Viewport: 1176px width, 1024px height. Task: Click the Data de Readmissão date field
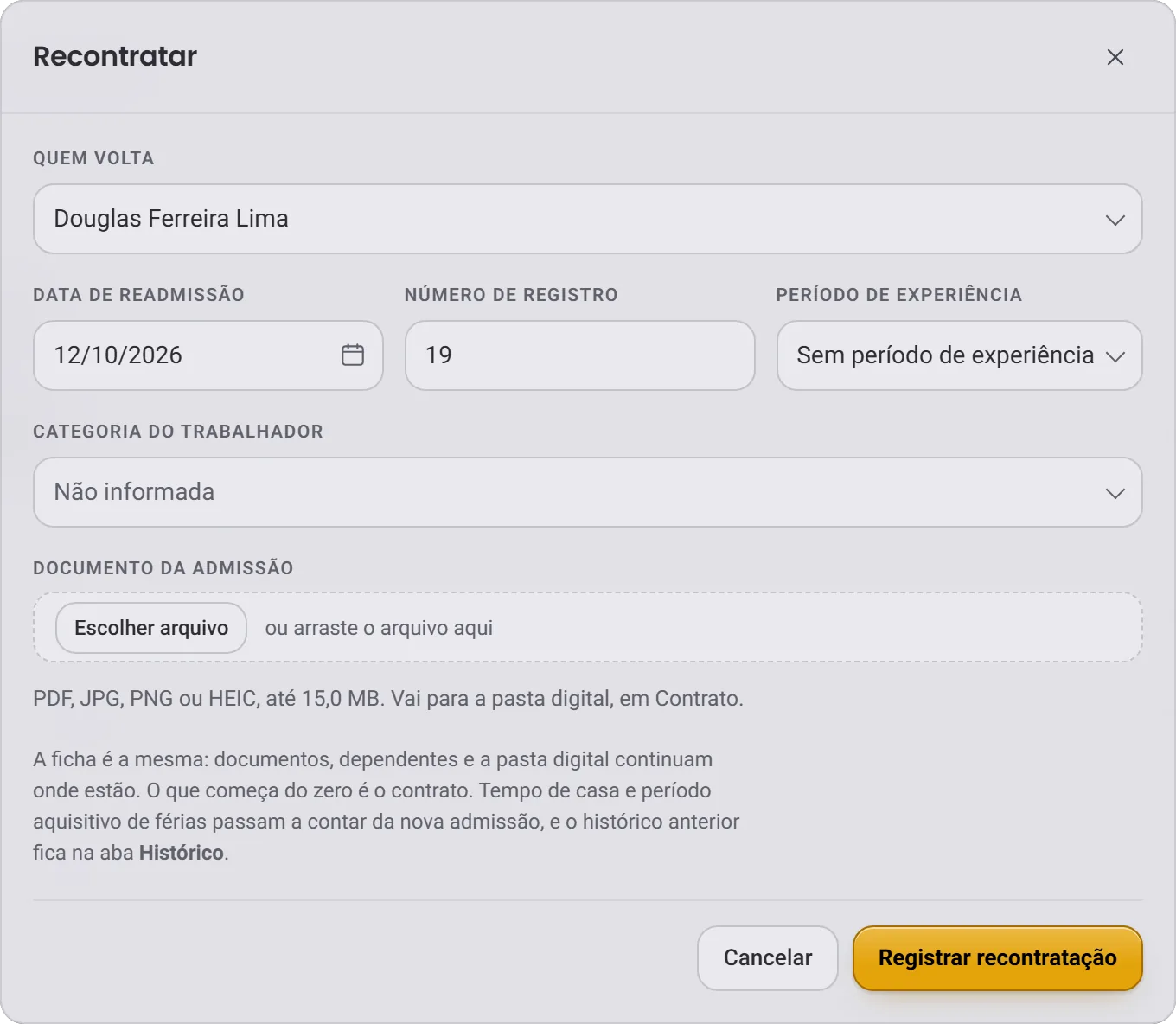208,355
